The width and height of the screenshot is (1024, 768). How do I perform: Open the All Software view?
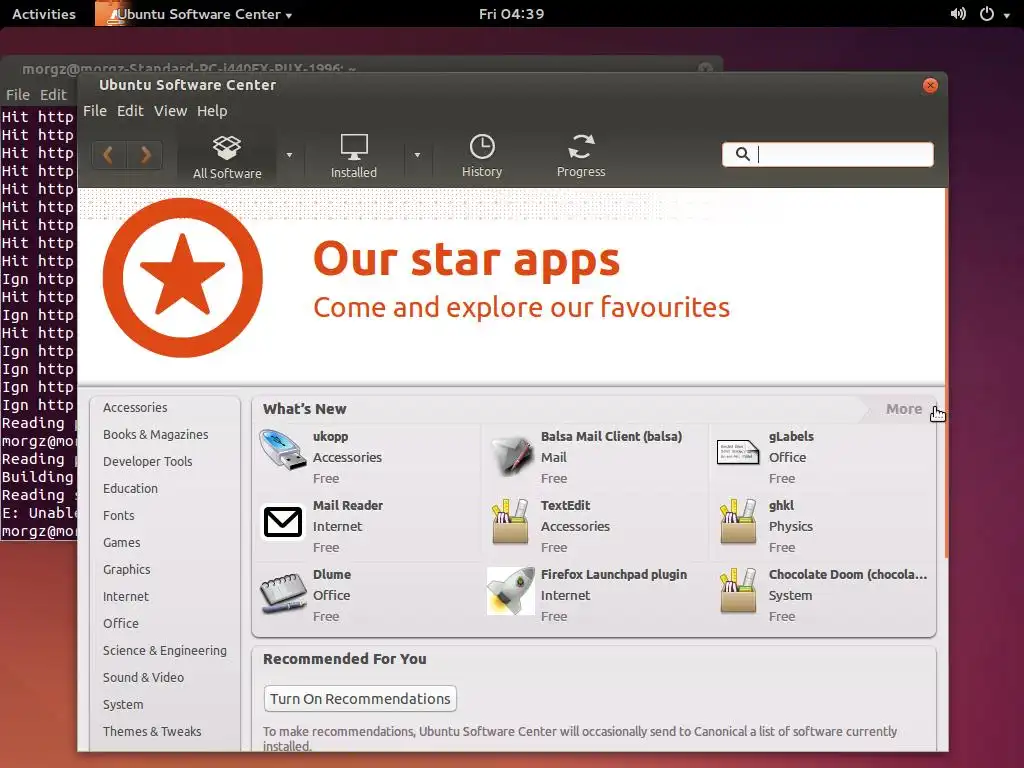(x=227, y=157)
